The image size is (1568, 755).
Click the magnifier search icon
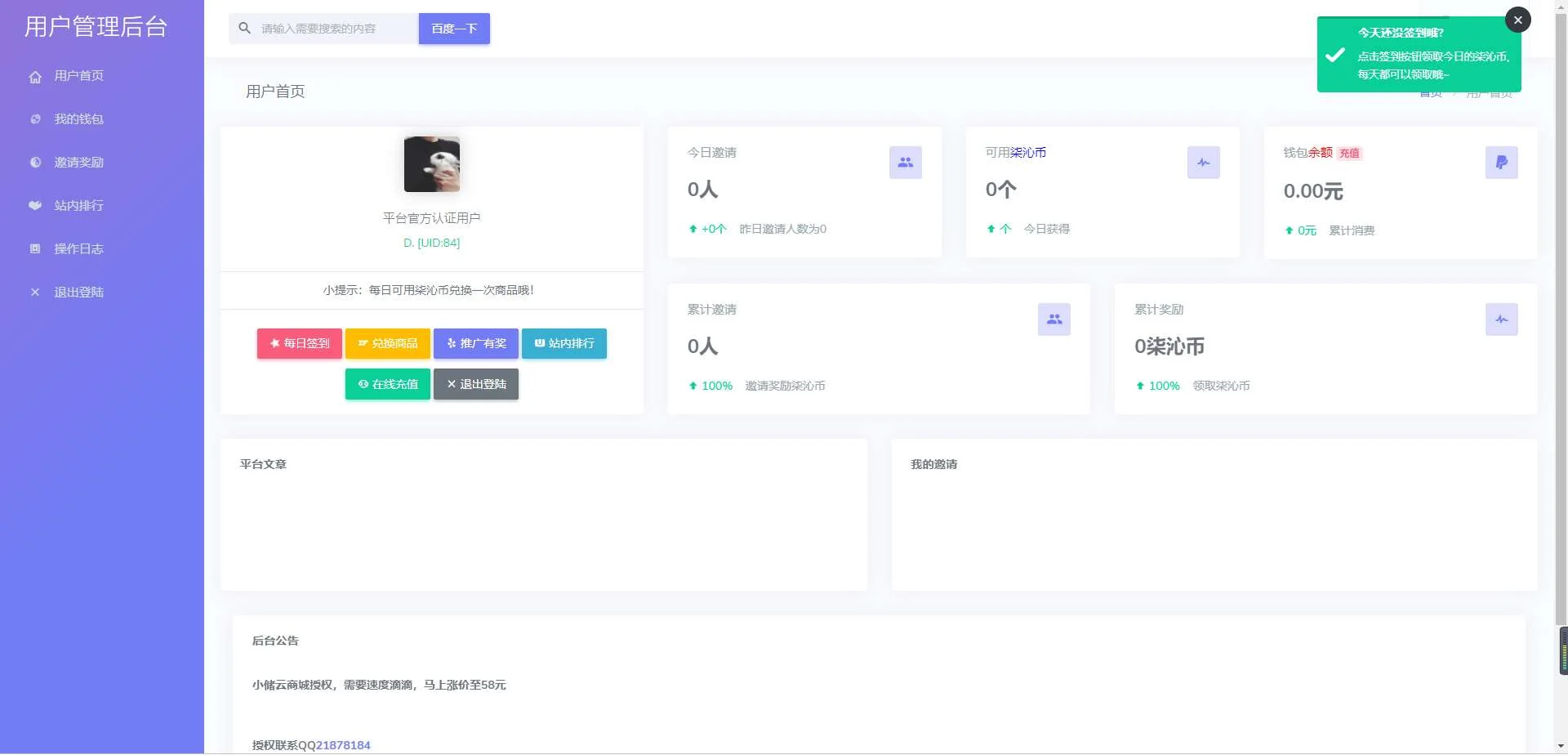[244, 29]
